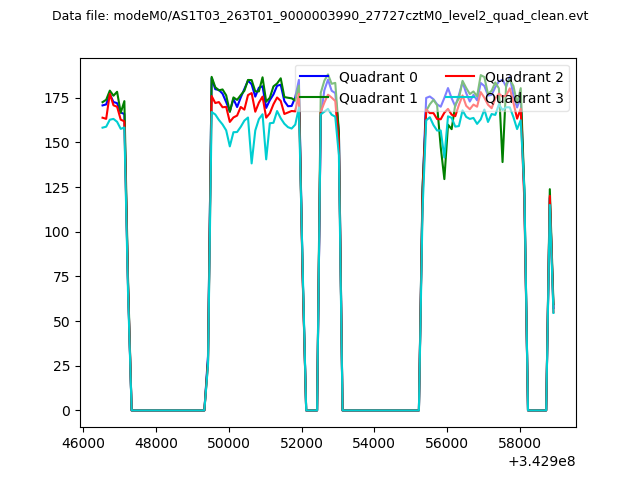Click the 52000 x-axis tick label
640x480 pixels.
tap(302, 441)
